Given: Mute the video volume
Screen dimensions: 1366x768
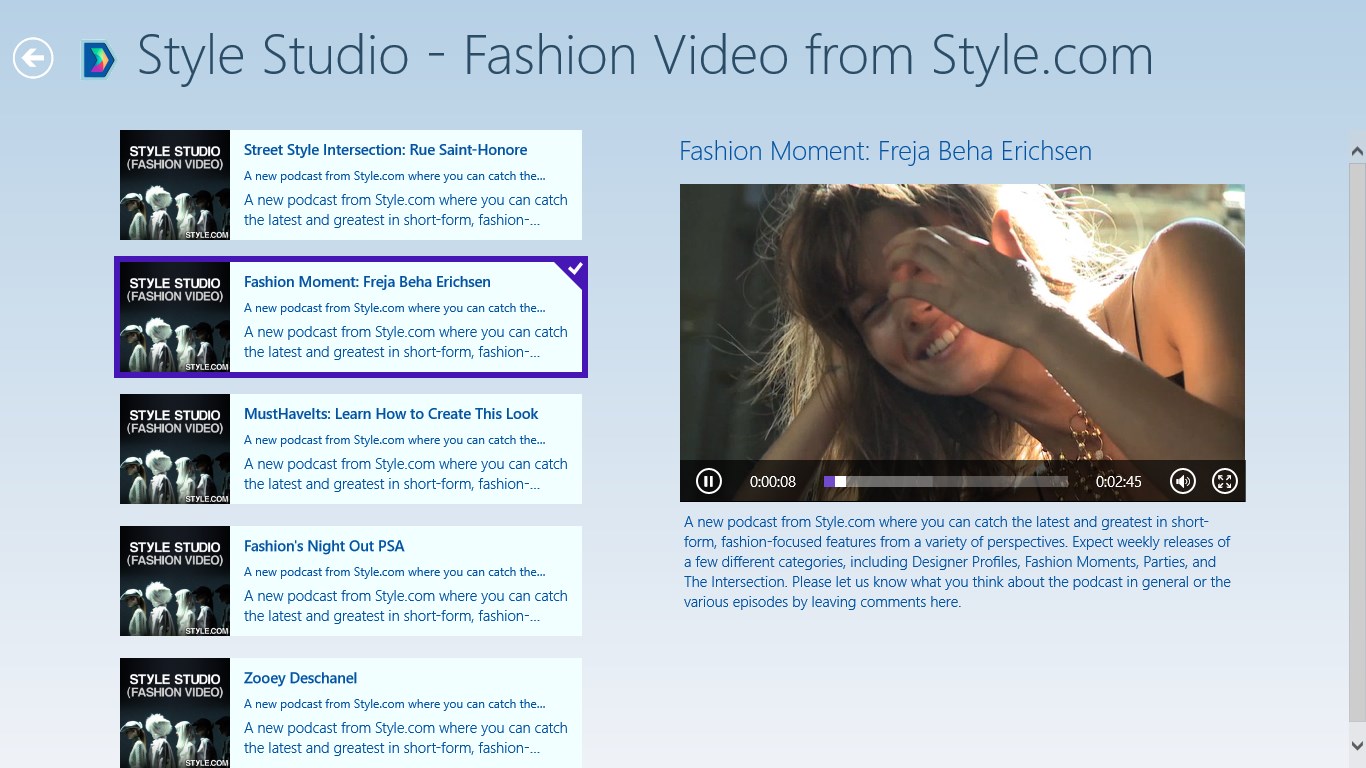Looking at the screenshot, I should (1183, 481).
